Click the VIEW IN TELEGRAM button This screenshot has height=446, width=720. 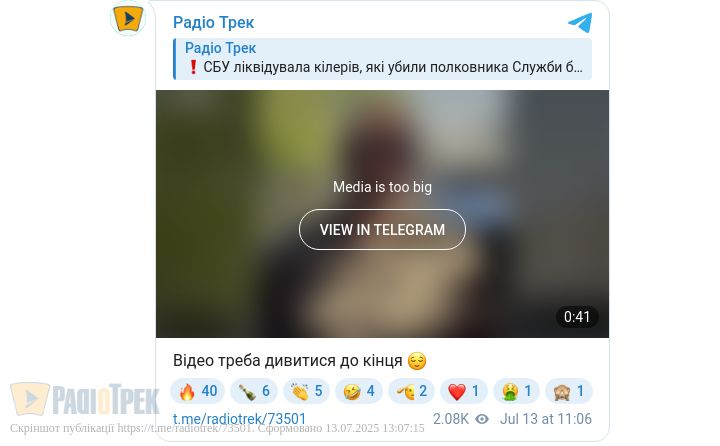tap(382, 230)
